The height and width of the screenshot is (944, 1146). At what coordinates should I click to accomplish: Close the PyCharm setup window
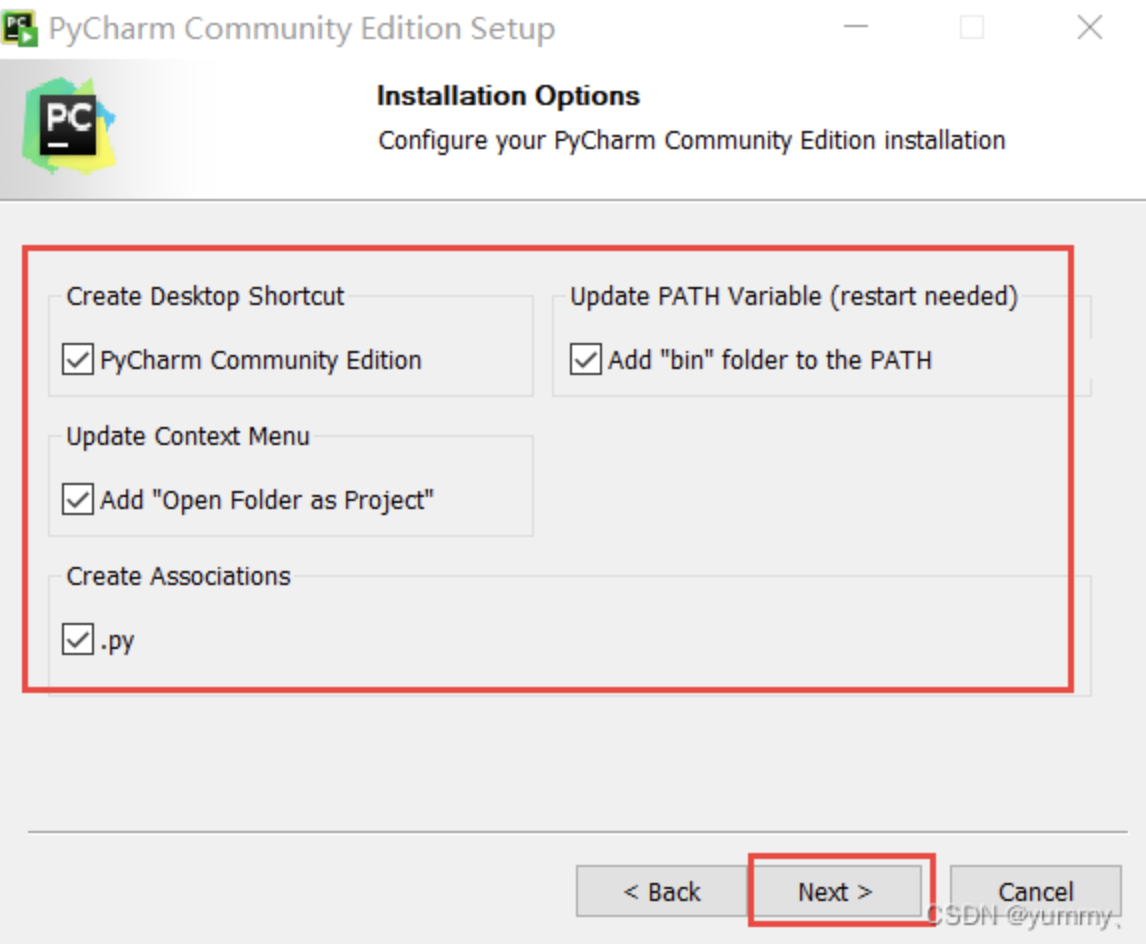[x=1090, y=27]
